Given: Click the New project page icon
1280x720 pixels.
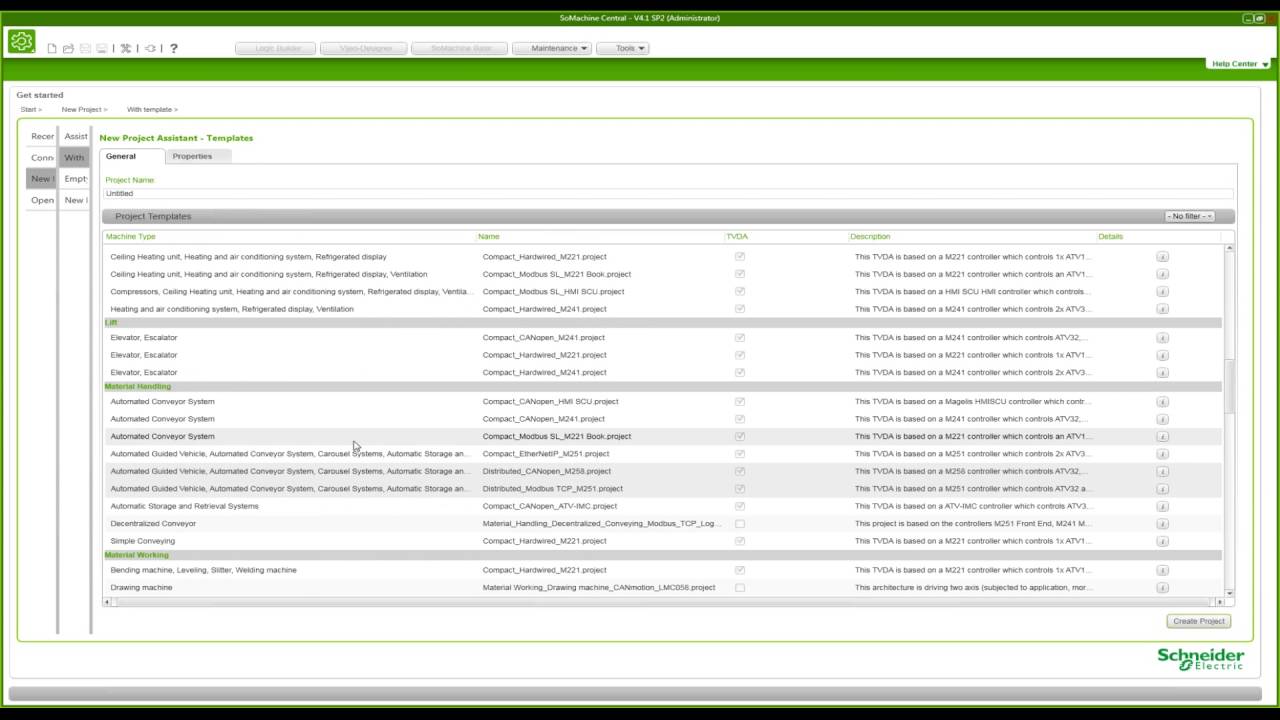Looking at the screenshot, I should pyautogui.click(x=52, y=48).
